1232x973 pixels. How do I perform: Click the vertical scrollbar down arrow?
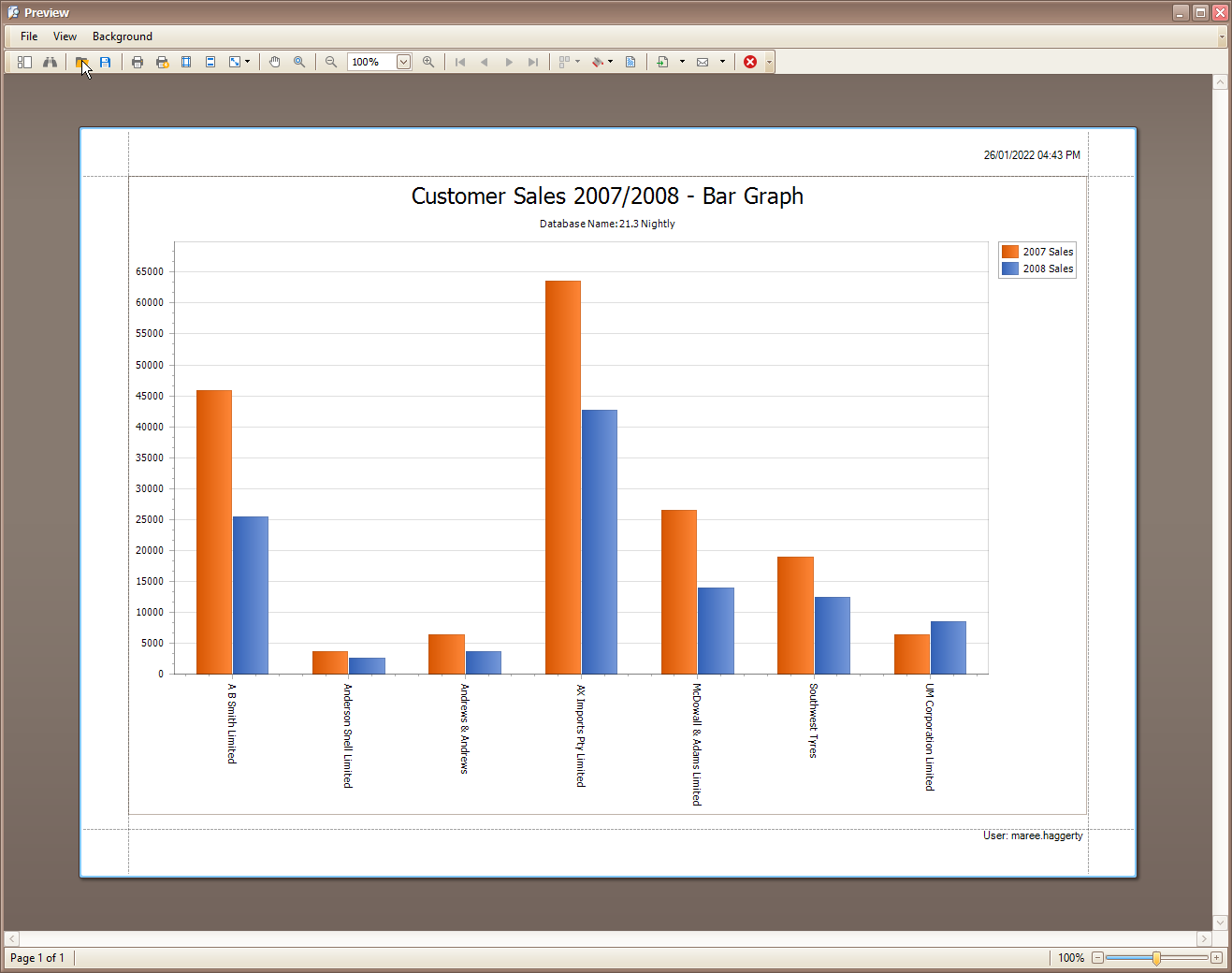[x=1220, y=922]
